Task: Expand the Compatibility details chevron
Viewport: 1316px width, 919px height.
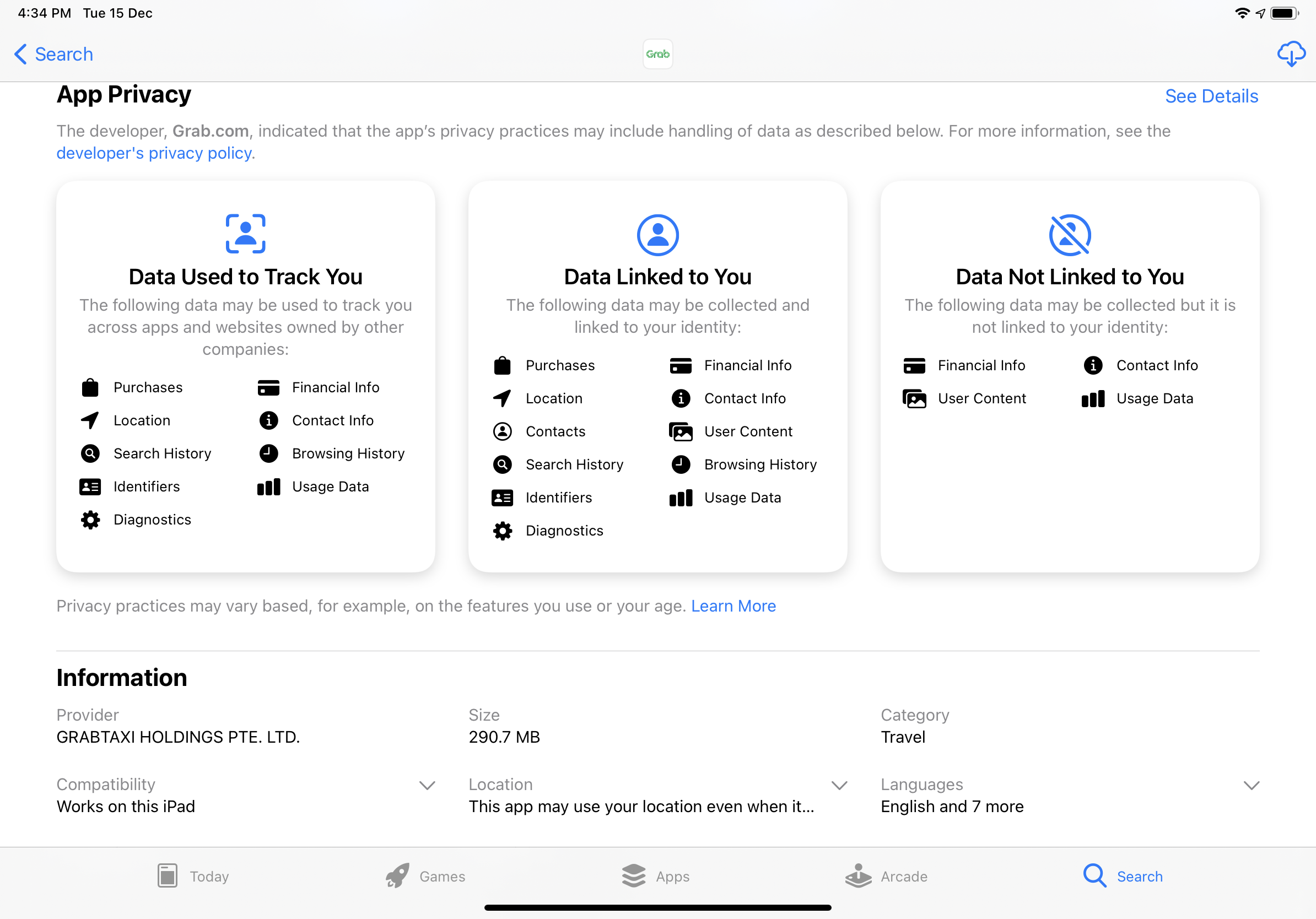Action: (x=427, y=785)
